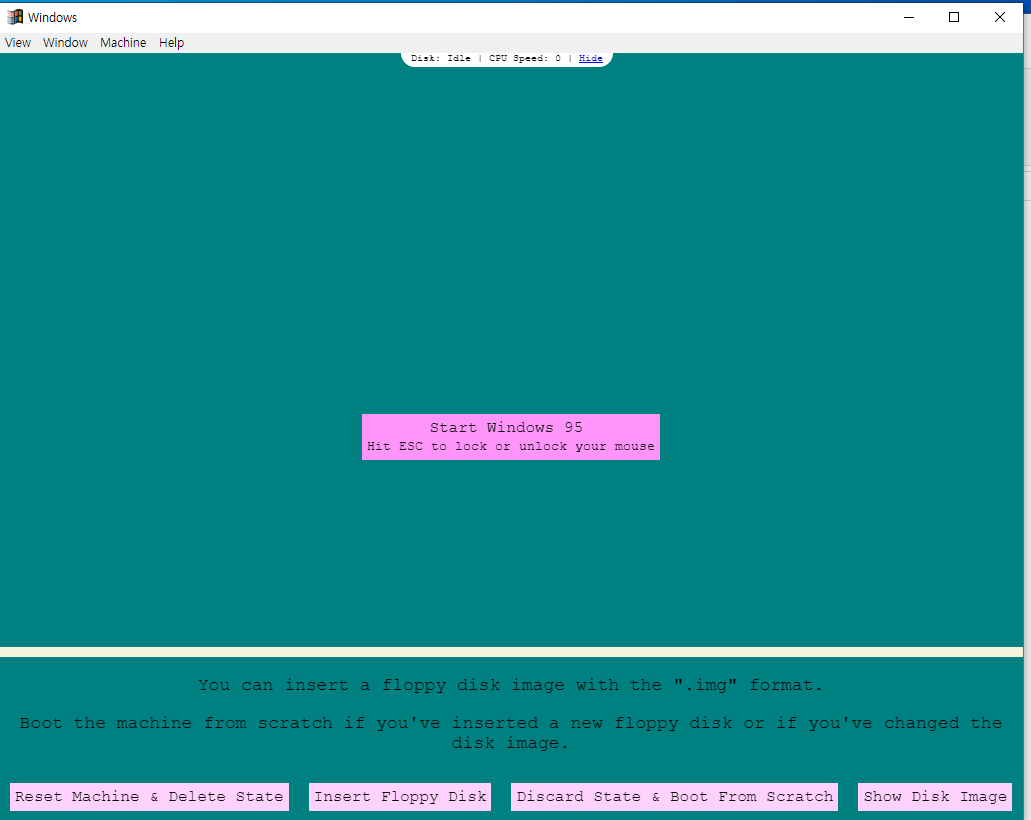Open the Machine menu

click(123, 43)
